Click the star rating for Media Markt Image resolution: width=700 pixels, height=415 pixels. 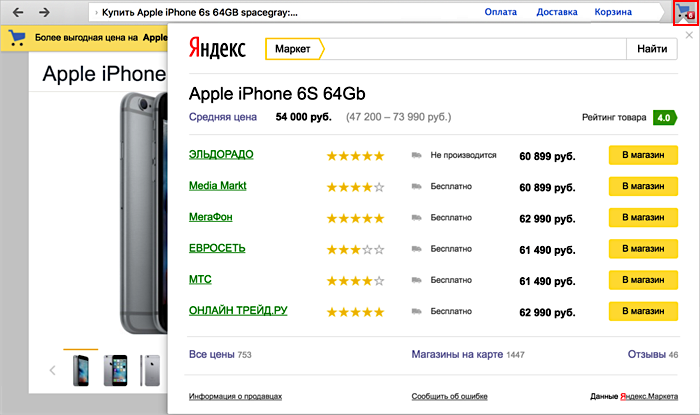[355, 187]
